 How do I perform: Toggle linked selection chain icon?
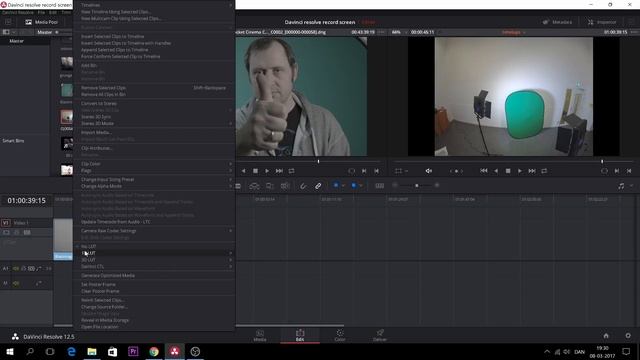pyautogui.click(x=318, y=186)
